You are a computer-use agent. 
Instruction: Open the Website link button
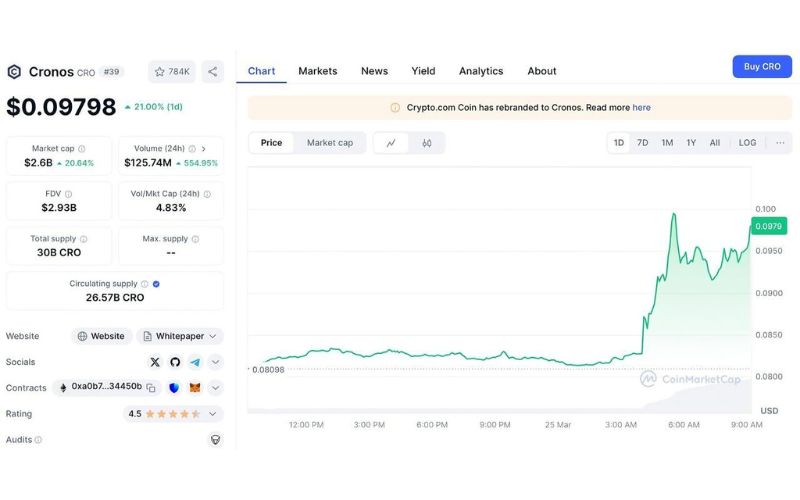(x=102, y=336)
